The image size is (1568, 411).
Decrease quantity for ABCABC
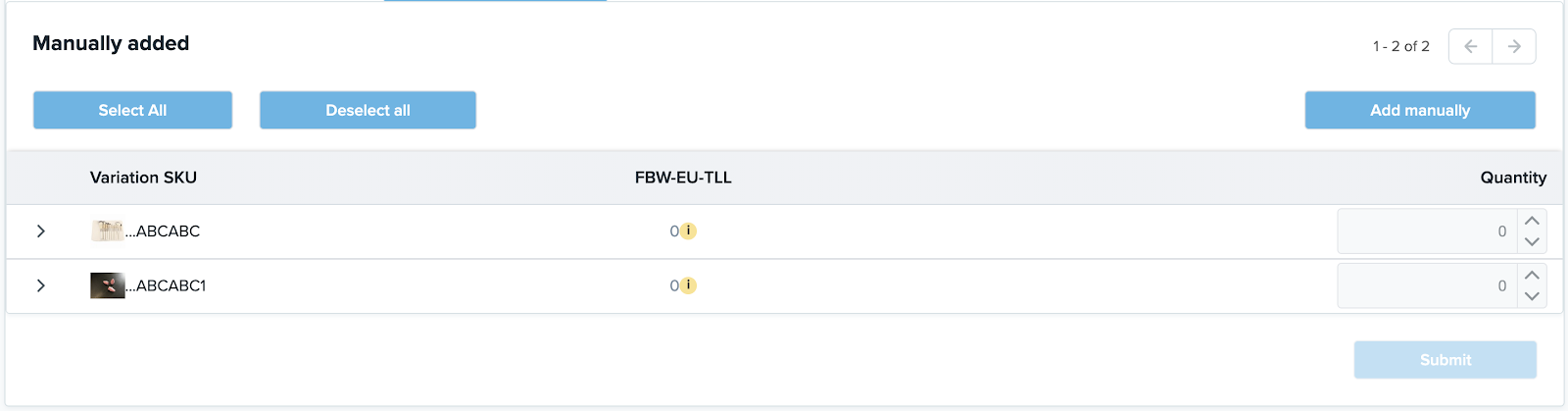(1532, 242)
